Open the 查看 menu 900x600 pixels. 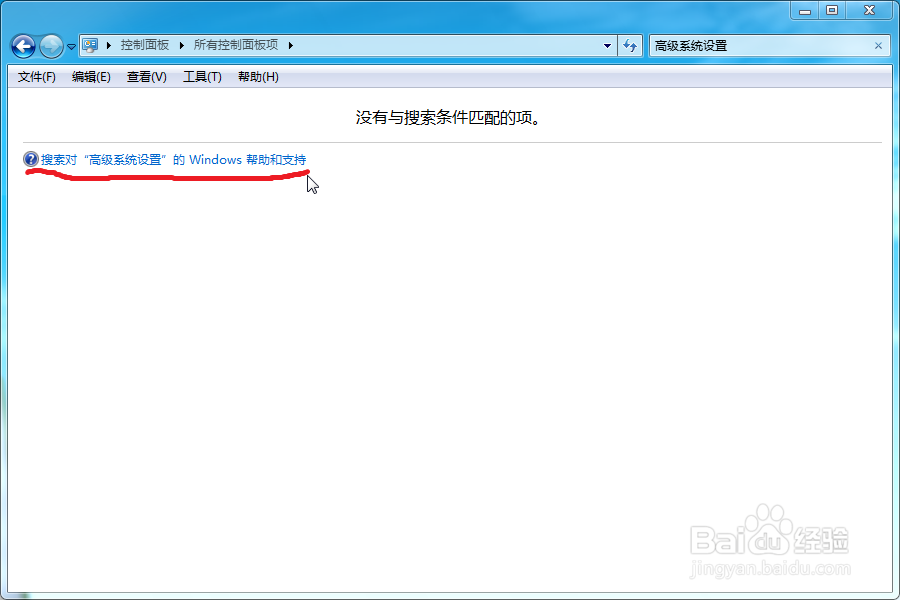click(x=144, y=76)
